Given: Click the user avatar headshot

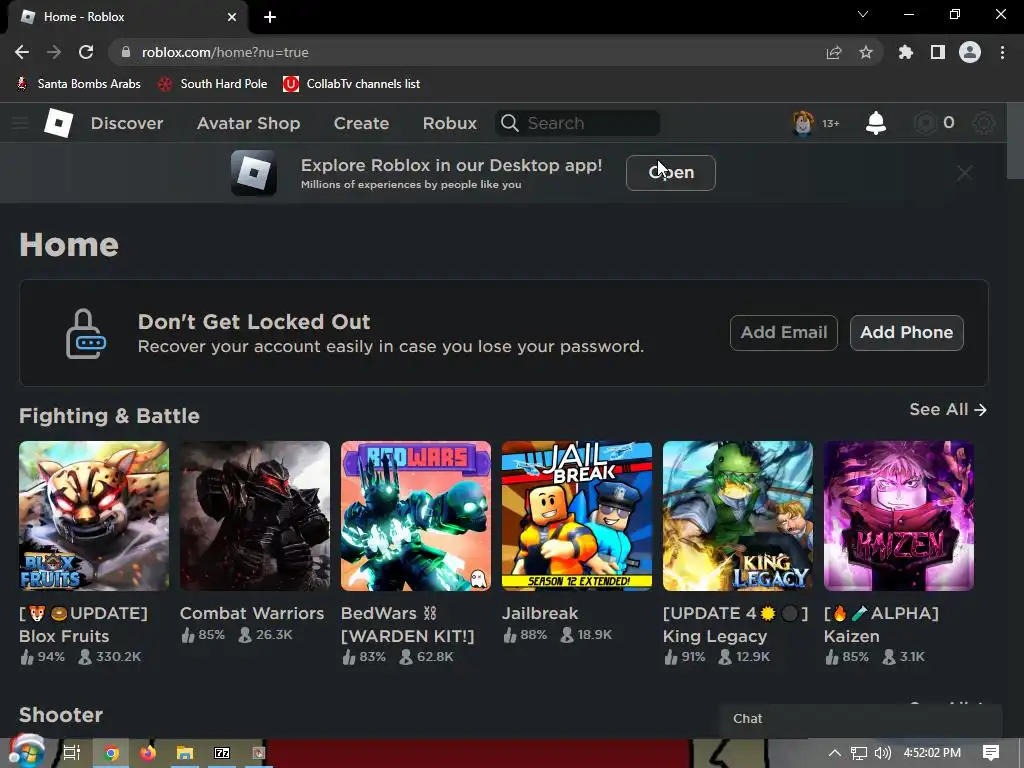Looking at the screenshot, I should click(x=803, y=123).
